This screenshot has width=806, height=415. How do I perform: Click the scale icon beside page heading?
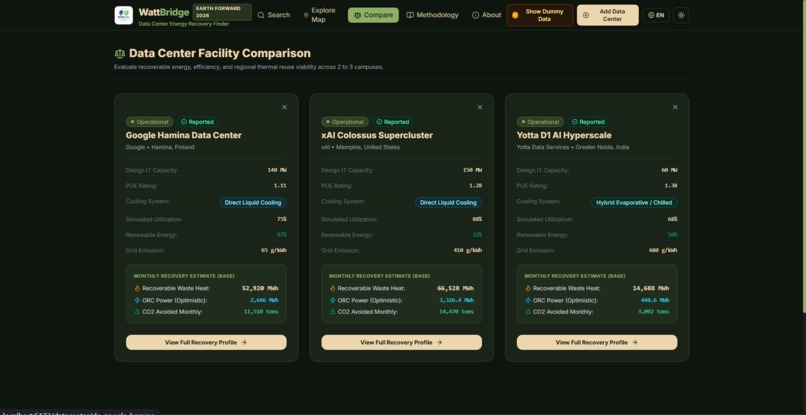coord(120,53)
